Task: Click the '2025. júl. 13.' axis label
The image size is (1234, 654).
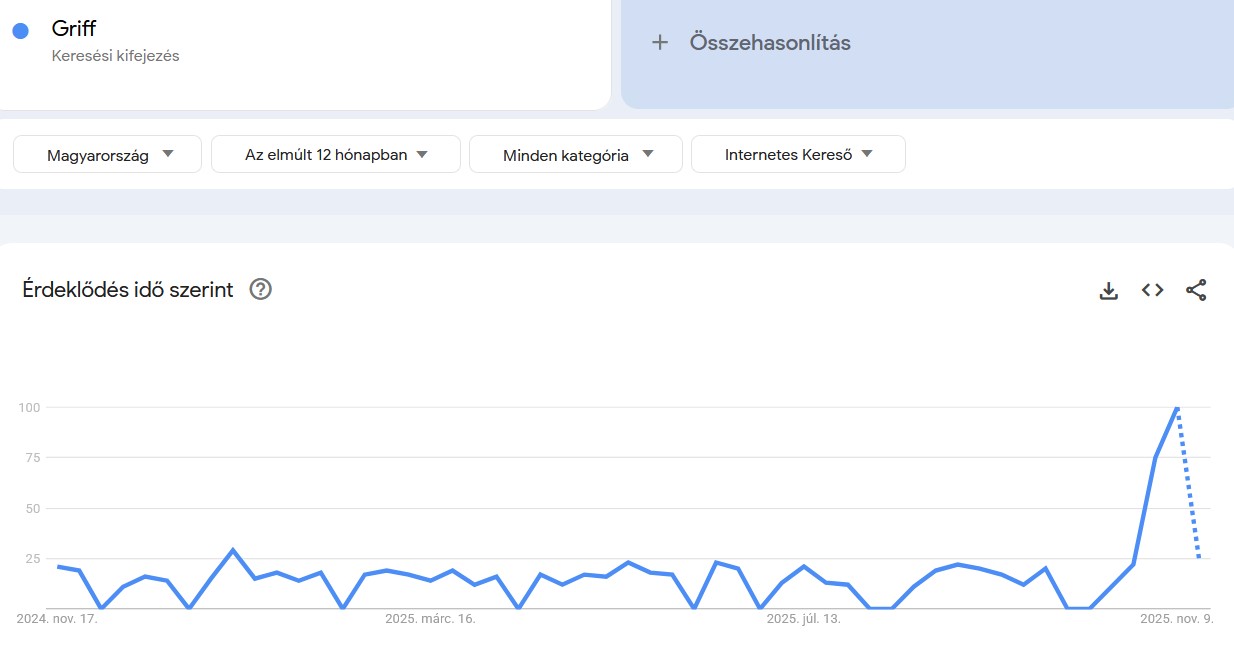Action: 802,618
